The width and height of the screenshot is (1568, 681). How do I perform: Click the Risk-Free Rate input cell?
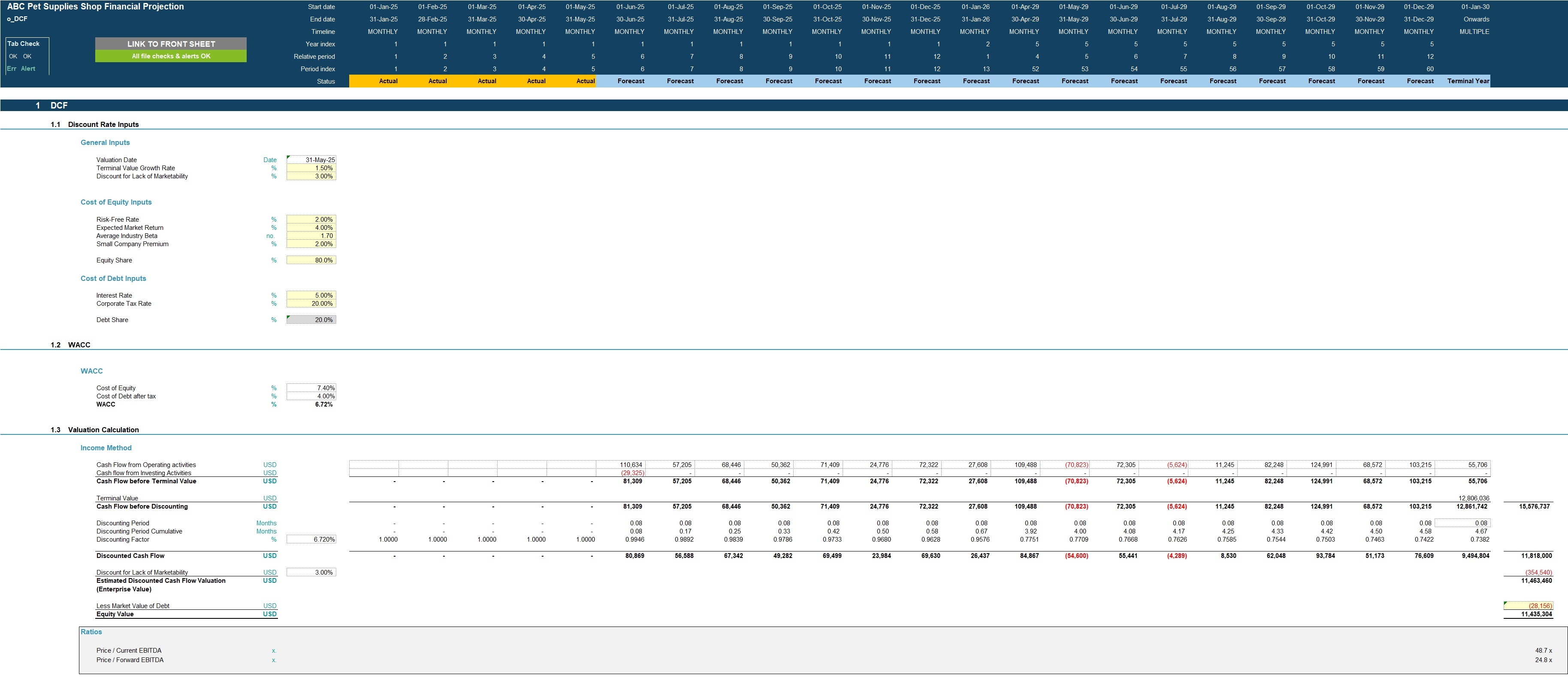click(311, 220)
